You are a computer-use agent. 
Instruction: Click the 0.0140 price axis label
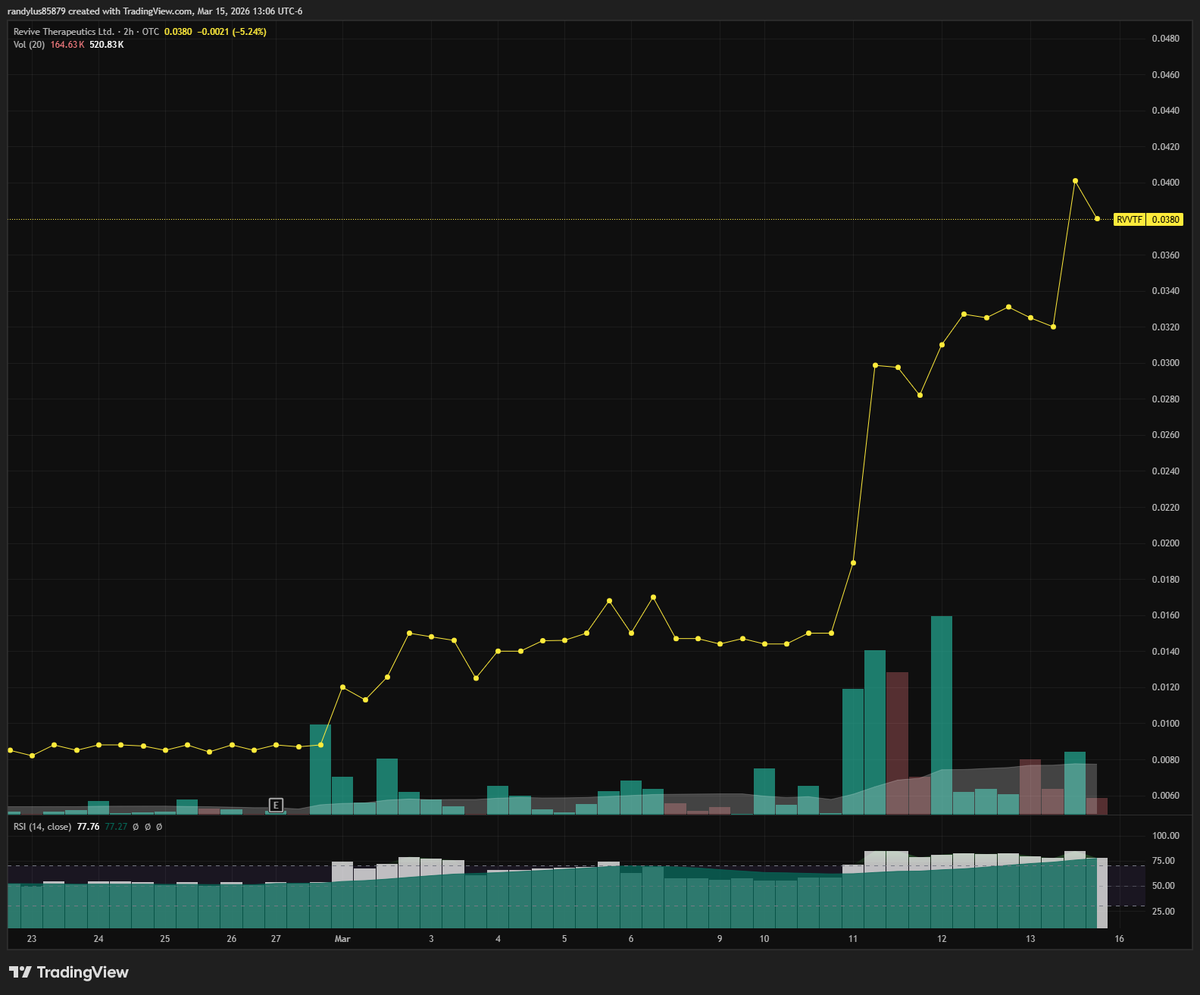point(1166,651)
